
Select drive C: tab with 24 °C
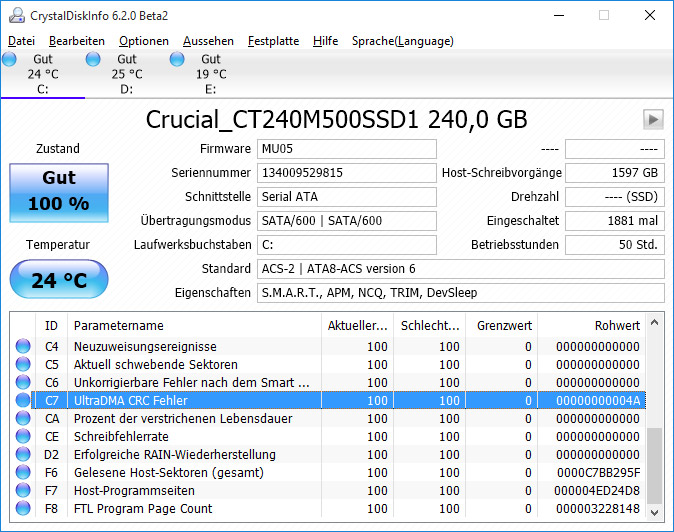(x=43, y=74)
